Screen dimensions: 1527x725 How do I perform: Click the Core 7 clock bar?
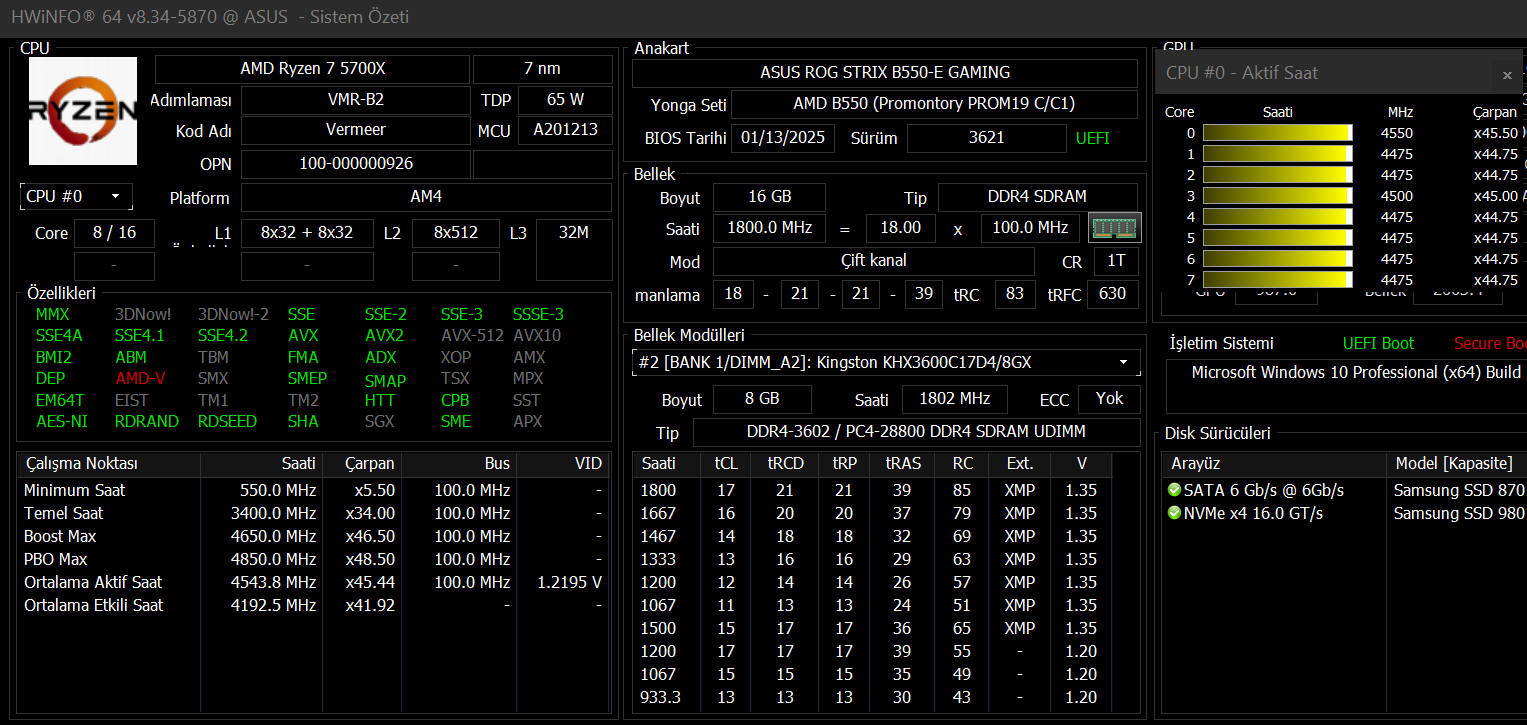[1277, 280]
